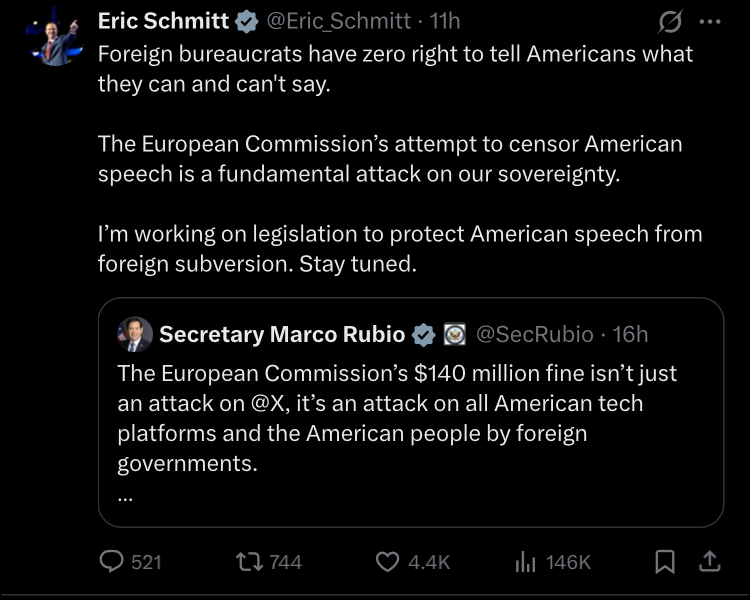The image size is (750, 600).
Task: Click the share icon on the tweet
Action: (709, 561)
